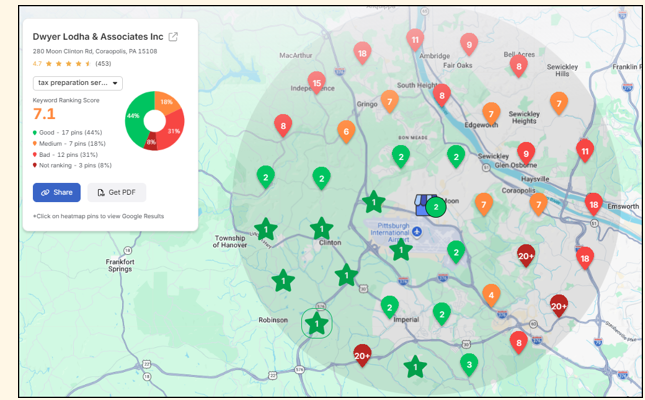Click the Township of Hanover map label
The image size is (645, 400).
230,242
